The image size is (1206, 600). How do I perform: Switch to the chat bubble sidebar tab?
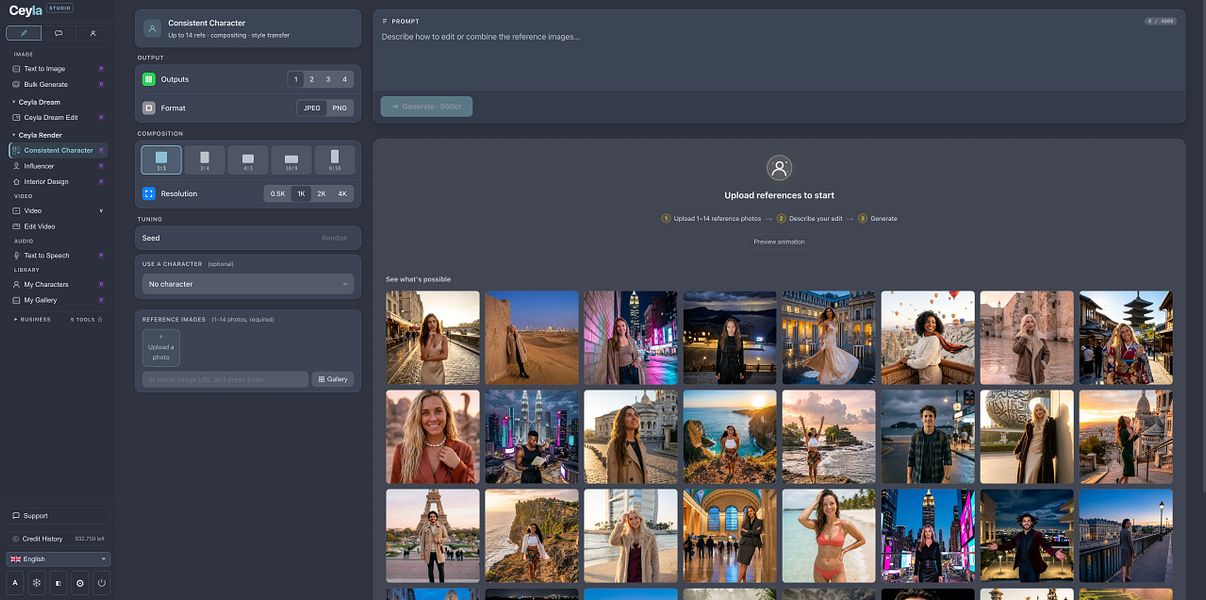click(59, 33)
